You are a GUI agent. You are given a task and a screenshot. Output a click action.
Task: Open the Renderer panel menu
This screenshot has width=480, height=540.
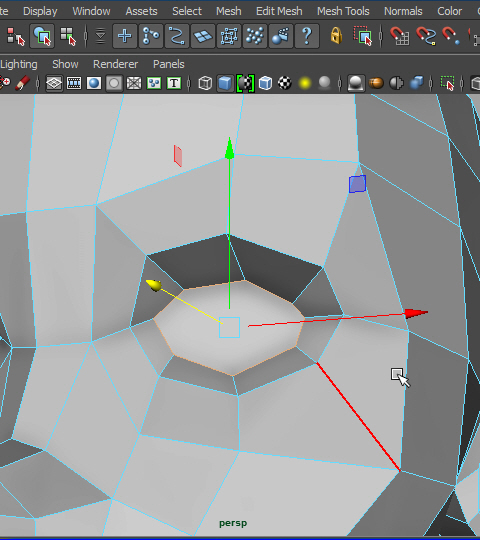pos(115,64)
